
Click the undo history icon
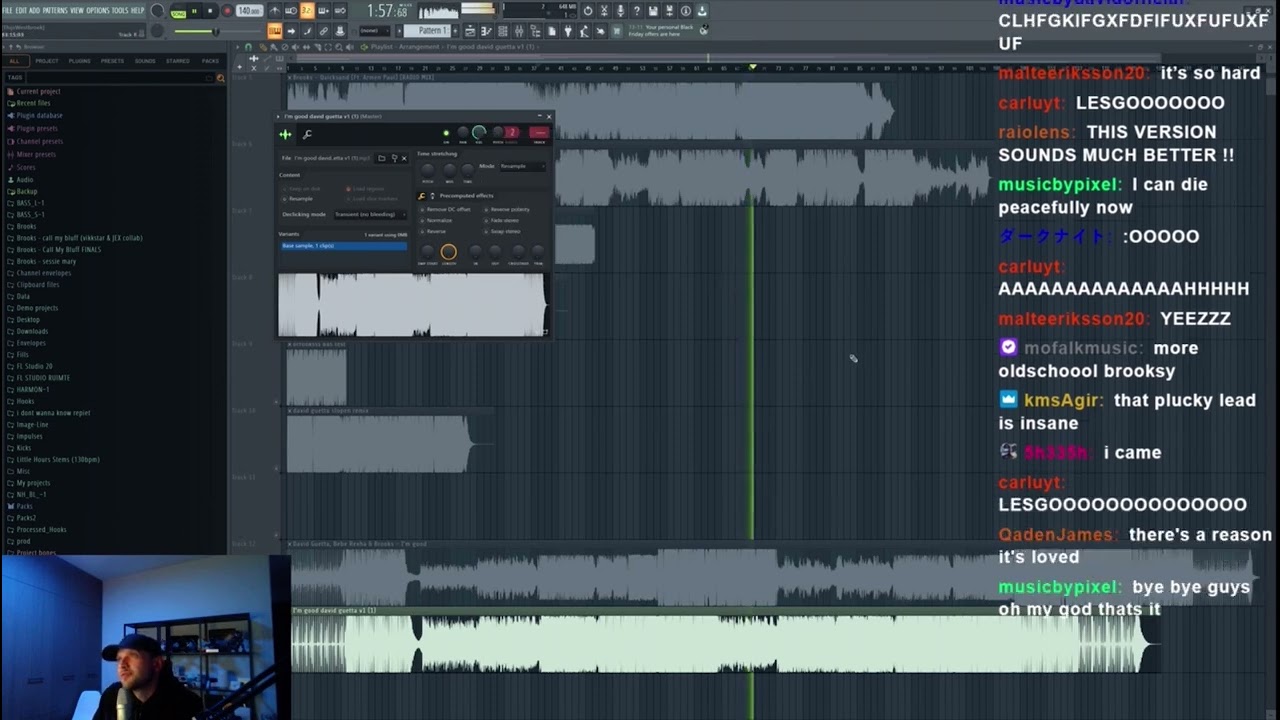[x=588, y=11]
